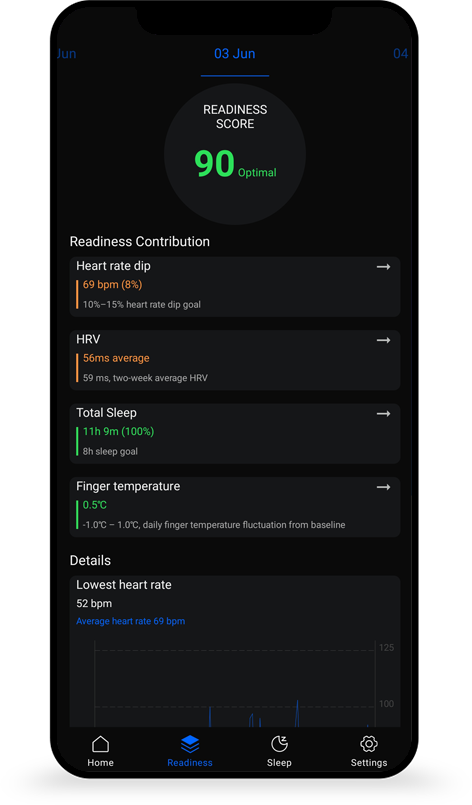Screen dimensions: 472x805
Task: Tap the Average heart rate 69 bpm link
Action: click(x=130, y=621)
